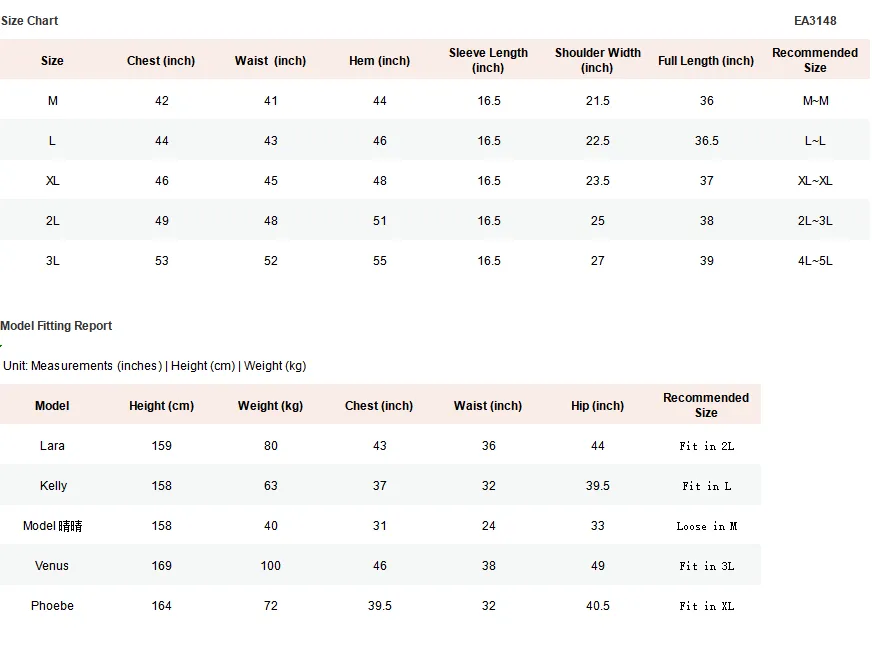Select the 2L size row label
Screen dimensions: 872x660
coord(52,221)
